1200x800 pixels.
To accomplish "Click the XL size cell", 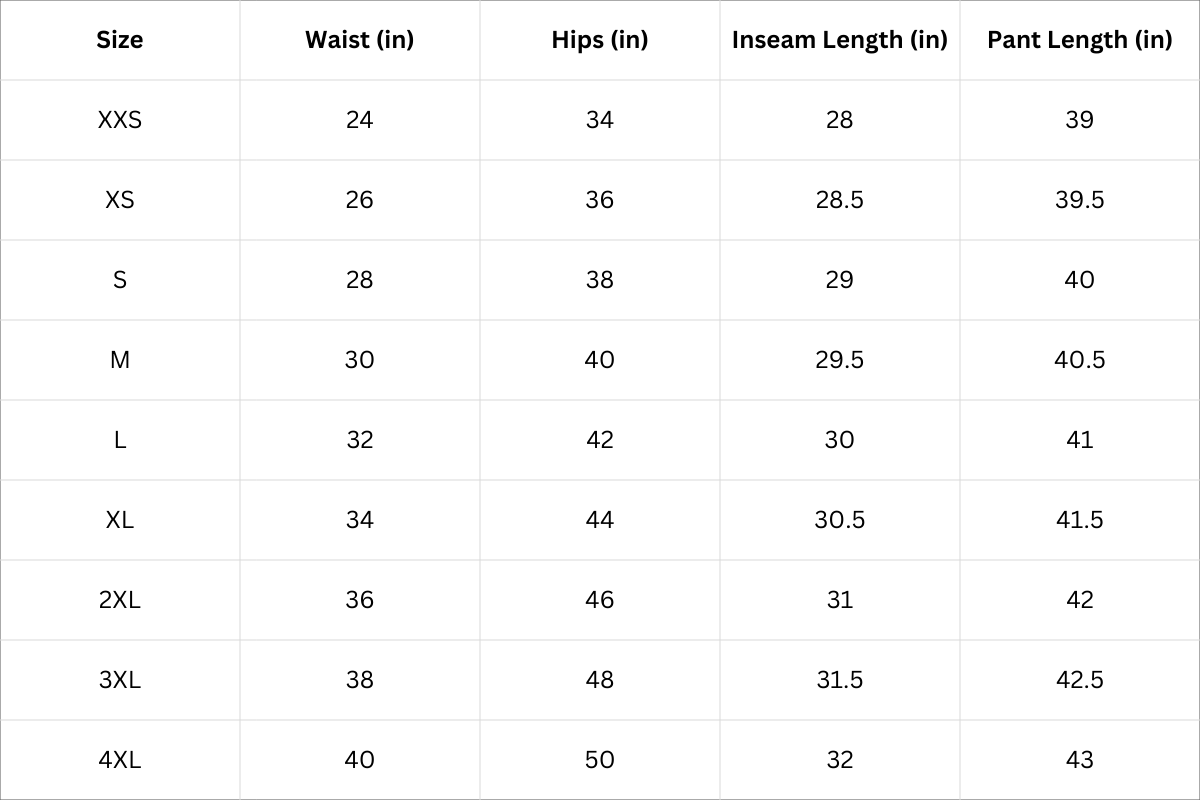I will 120,520.
